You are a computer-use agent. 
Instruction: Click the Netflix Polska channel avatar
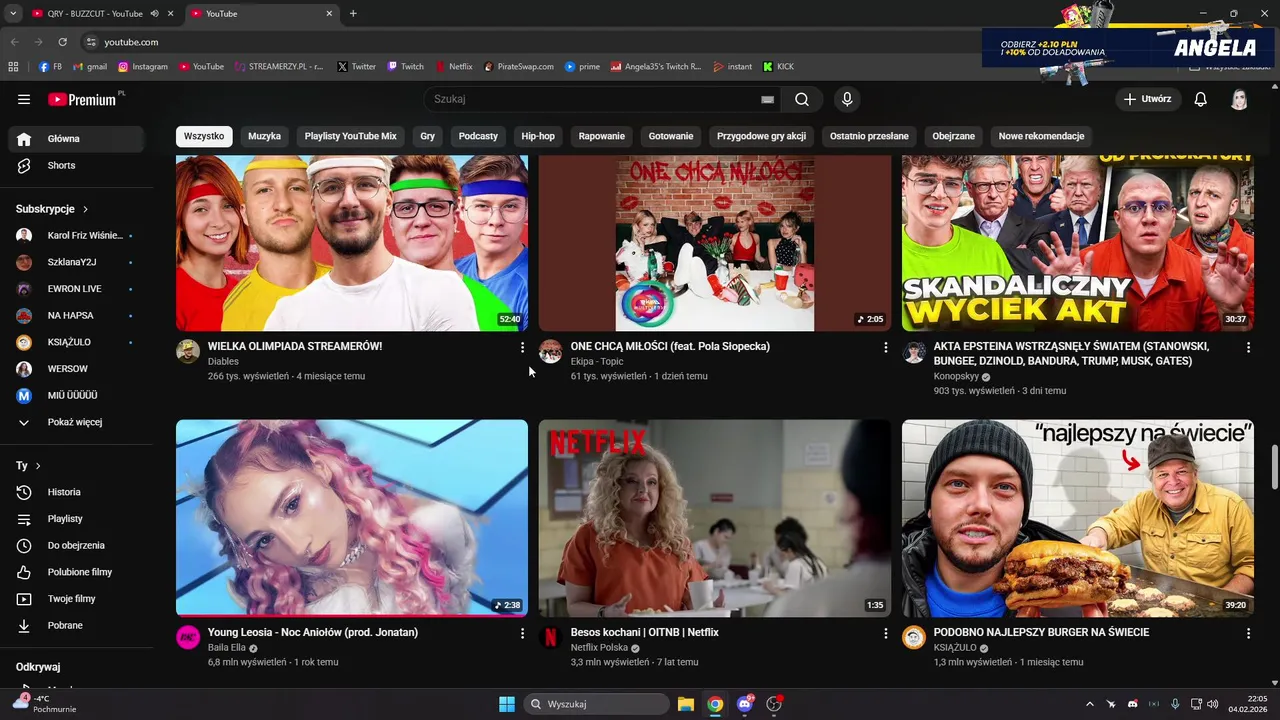pos(551,637)
